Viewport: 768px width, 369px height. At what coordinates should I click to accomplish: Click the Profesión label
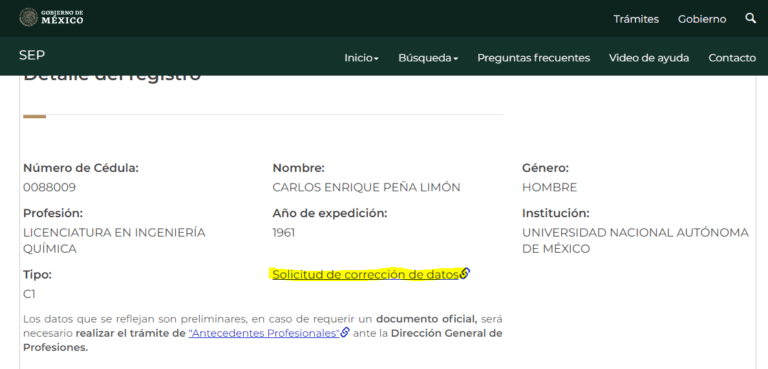(53, 213)
